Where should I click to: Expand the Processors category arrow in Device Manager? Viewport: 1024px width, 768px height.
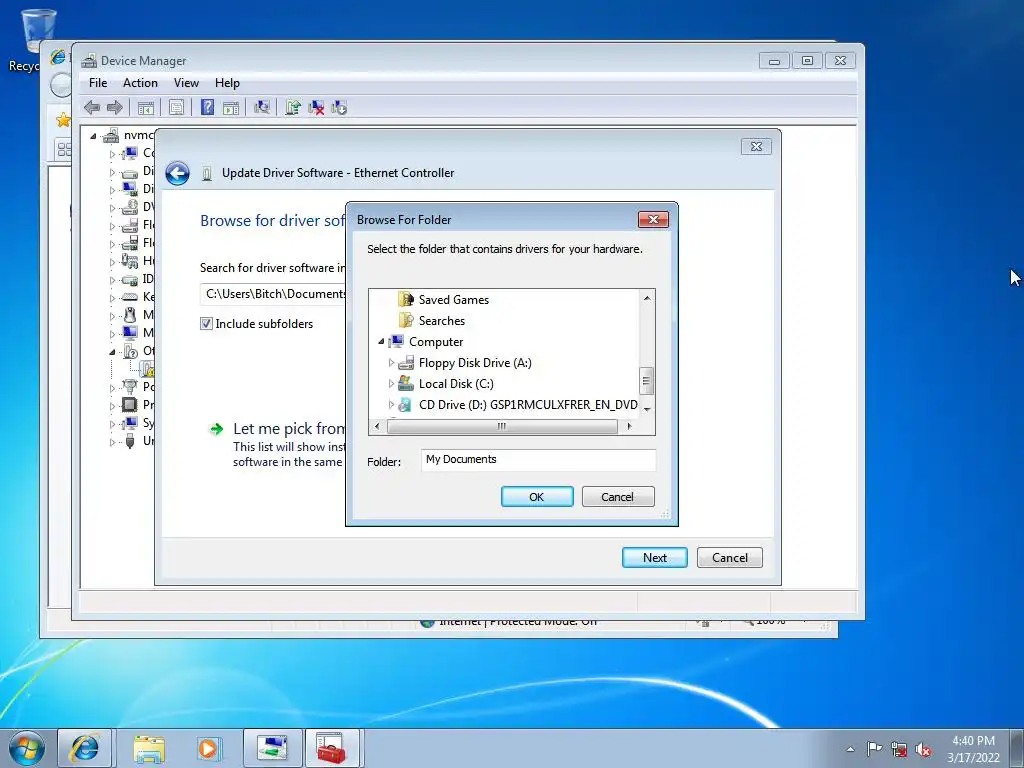tap(112, 406)
